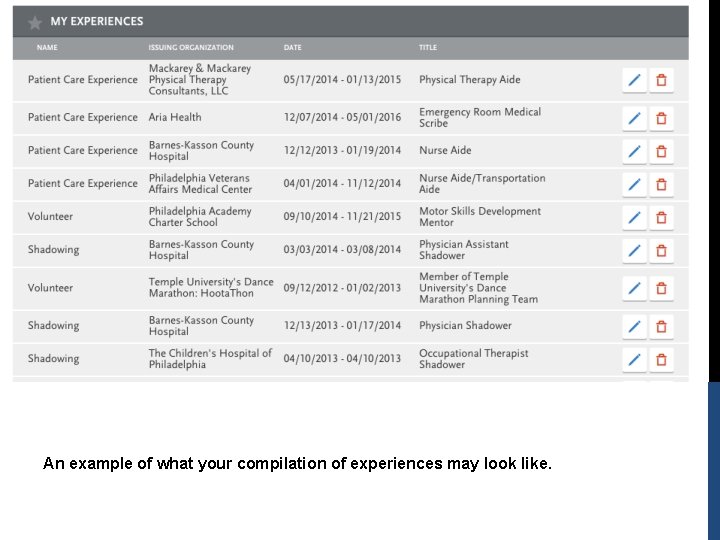Image resolution: width=720 pixels, height=540 pixels.
Task: Edit the Motor Skills Development Mentor entry
Action: (x=635, y=218)
